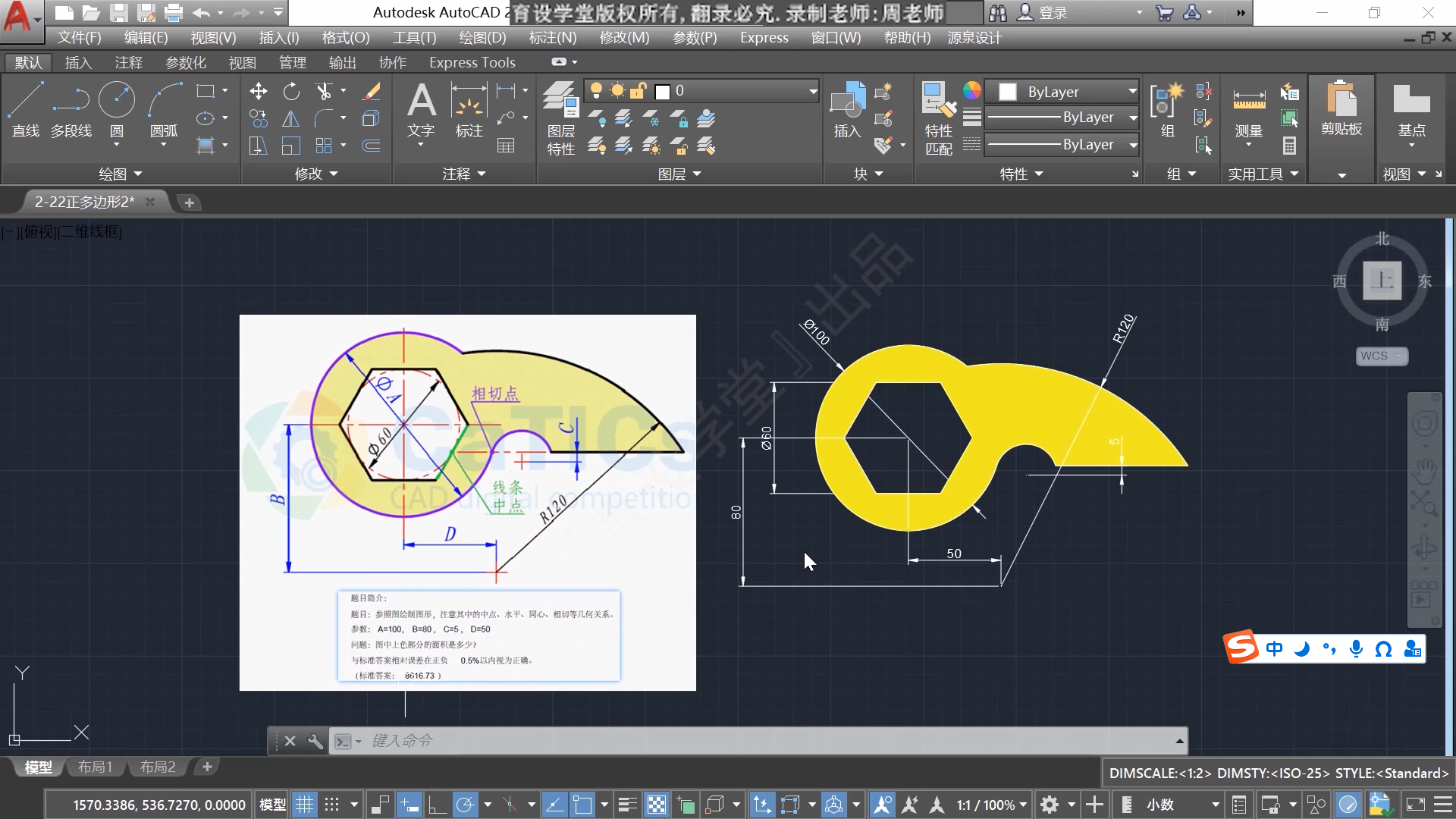
Task: Toggle the 模型 model space button
Action: point(272,805)
